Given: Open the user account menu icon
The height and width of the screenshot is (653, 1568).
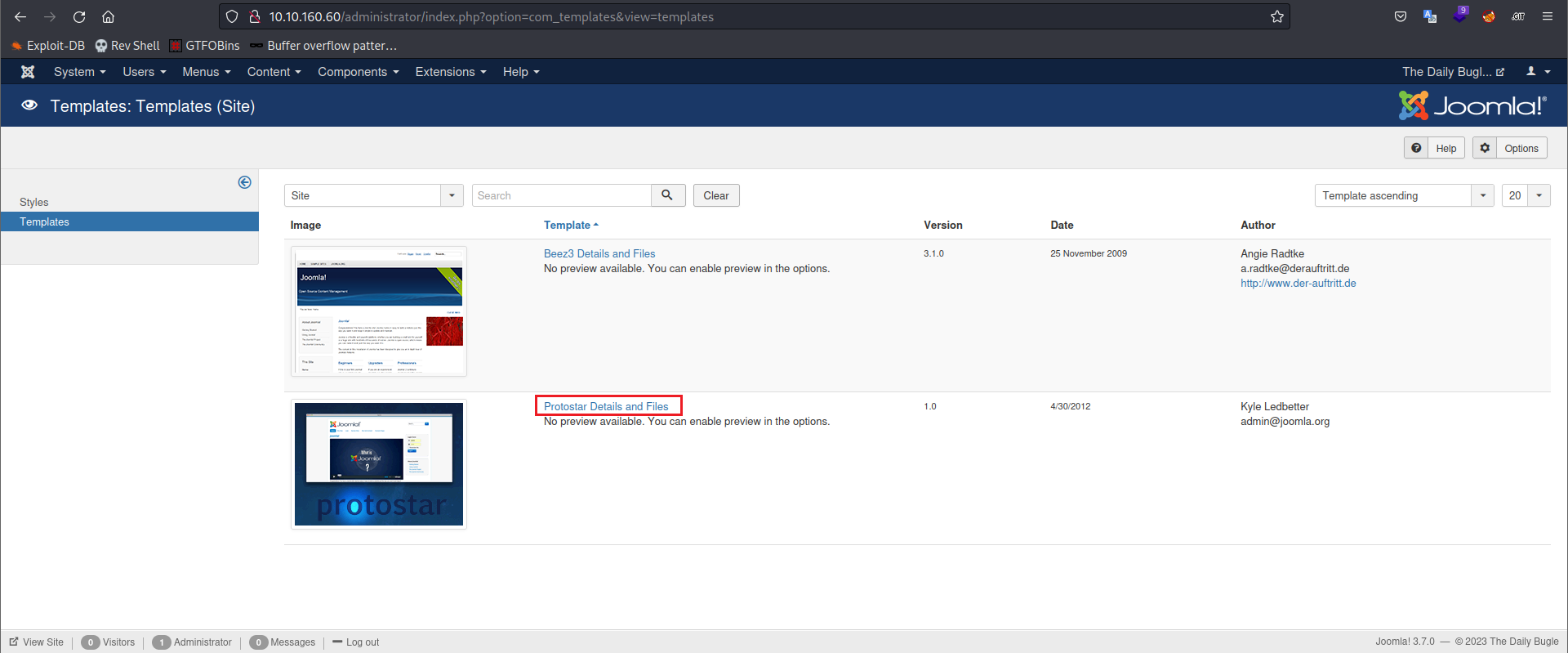Looking at the screenshot, I should point(1538,72).
